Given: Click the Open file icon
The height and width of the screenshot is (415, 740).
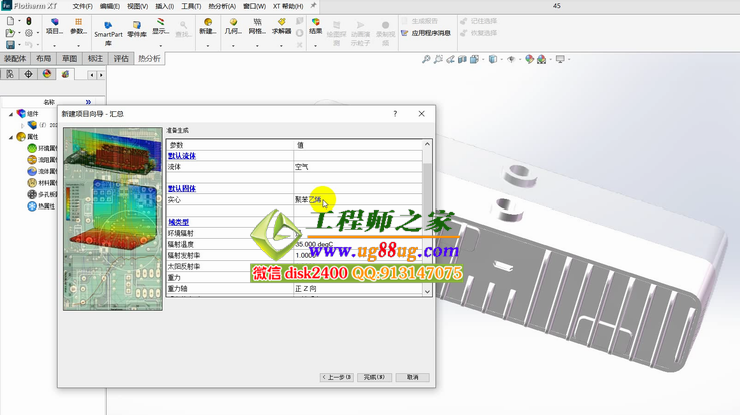Looking at the screenshot, I should point(10,33).
